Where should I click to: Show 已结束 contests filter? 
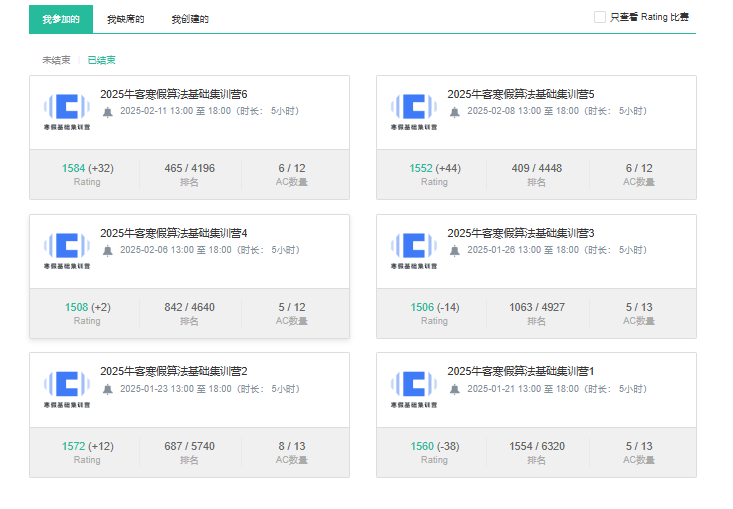pos(101,60)
